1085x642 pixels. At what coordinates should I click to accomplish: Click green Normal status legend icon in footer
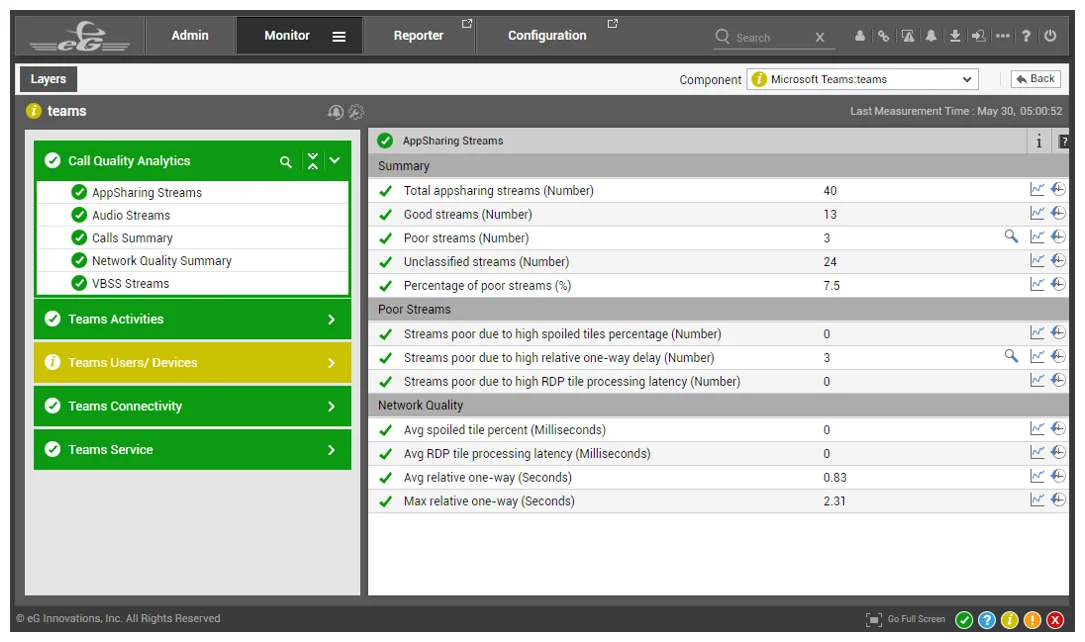[964, 620]
